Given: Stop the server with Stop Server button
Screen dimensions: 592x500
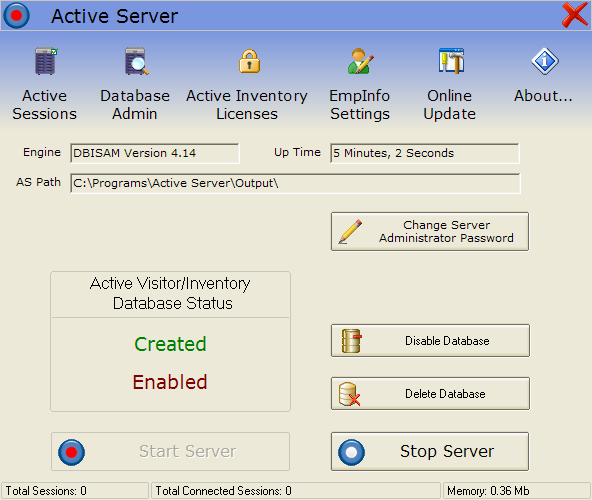Looking at the screenshot, I should tap(430, 452).
